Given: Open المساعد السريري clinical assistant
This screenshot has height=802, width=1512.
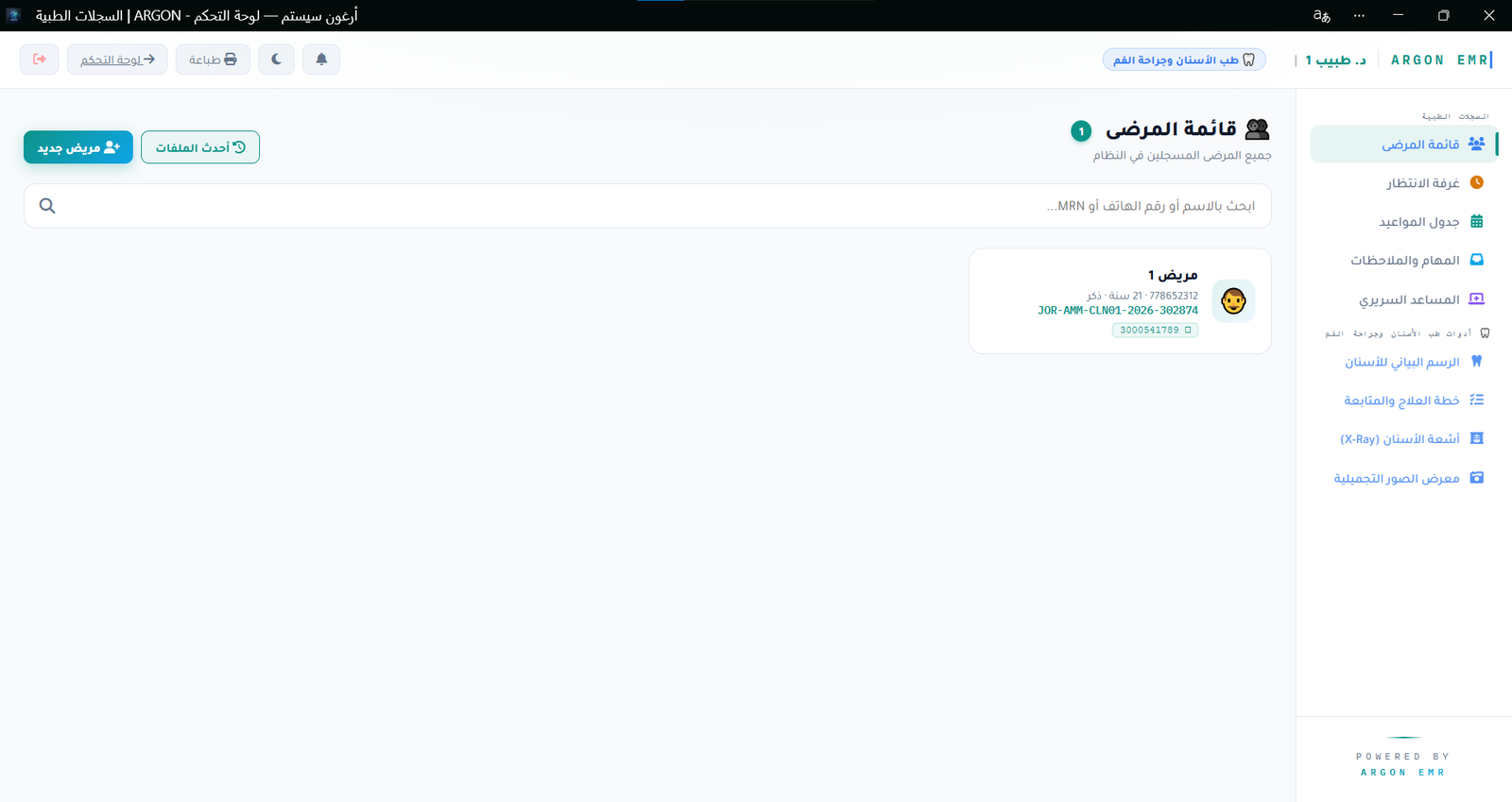Looking at the screenshot, I should point(1404,299).
